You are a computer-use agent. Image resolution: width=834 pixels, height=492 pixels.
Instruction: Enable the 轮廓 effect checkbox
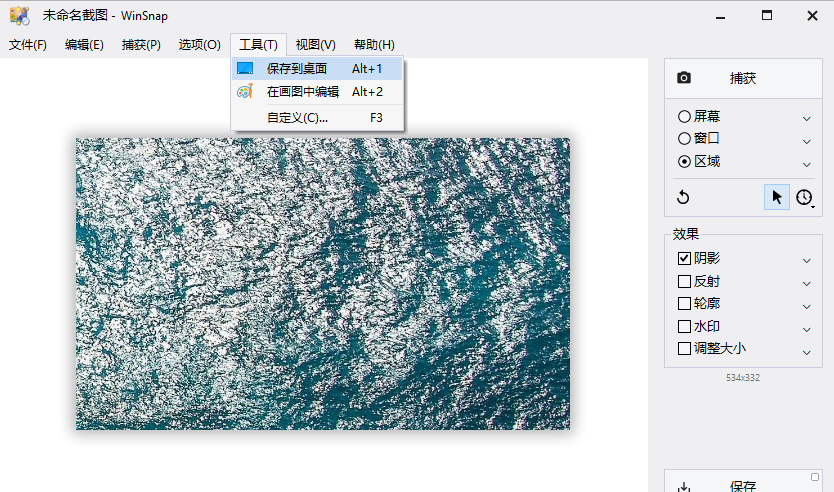685,304
